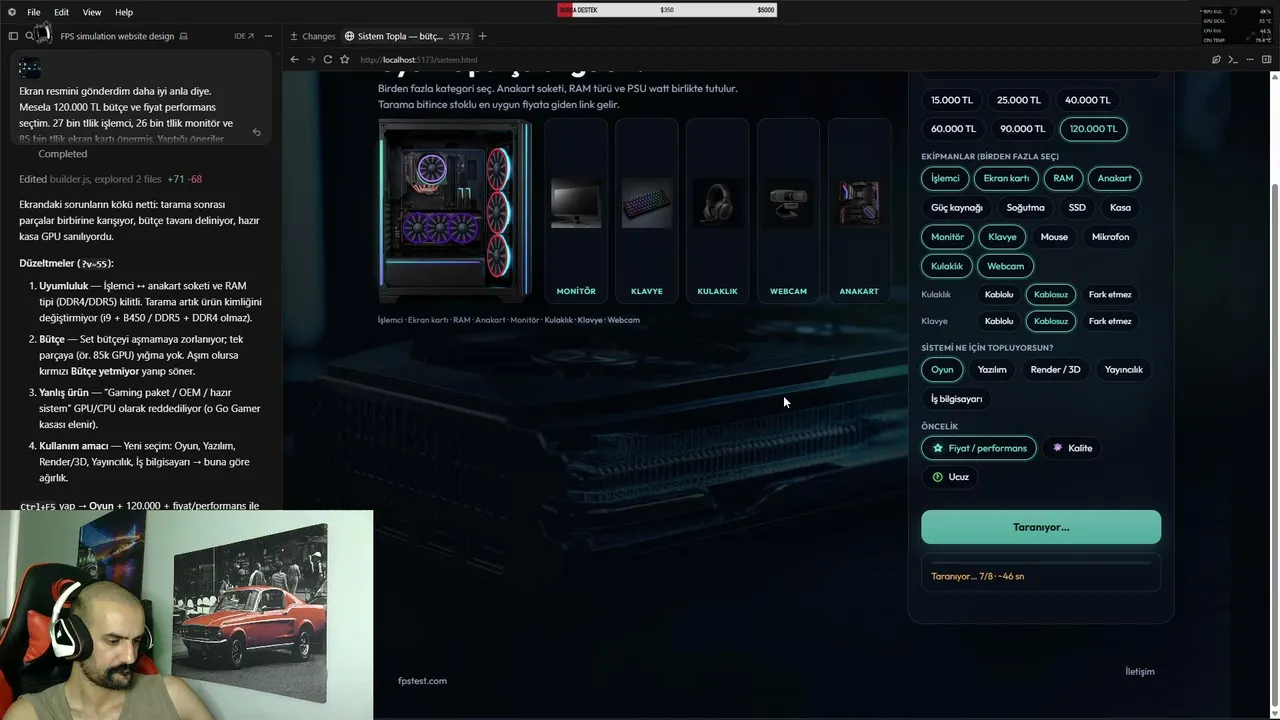Image resolution: width=1280 pixels, height=720 pixels.
Task: Select 40.000 TL budget
Action: (x=1087, y=100)
